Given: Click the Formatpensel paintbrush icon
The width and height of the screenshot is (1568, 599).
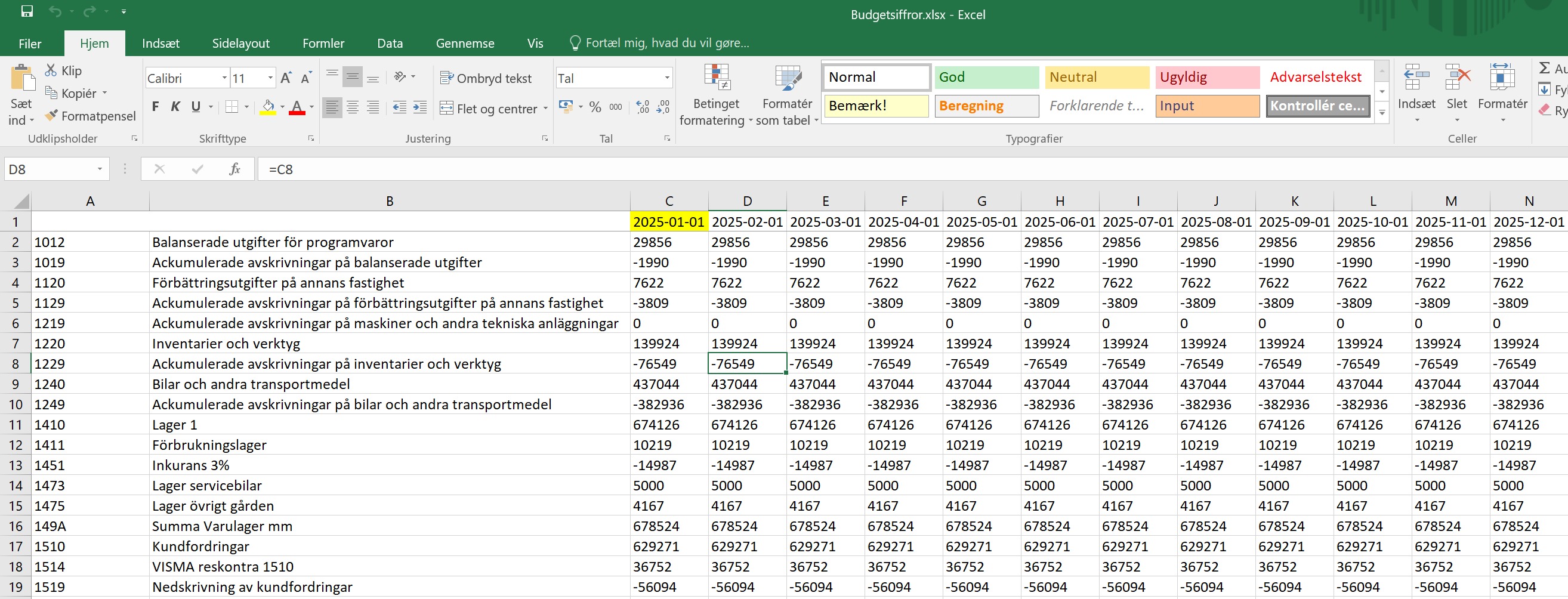Looking at the screenshot, I should click(x=52, y=116).
